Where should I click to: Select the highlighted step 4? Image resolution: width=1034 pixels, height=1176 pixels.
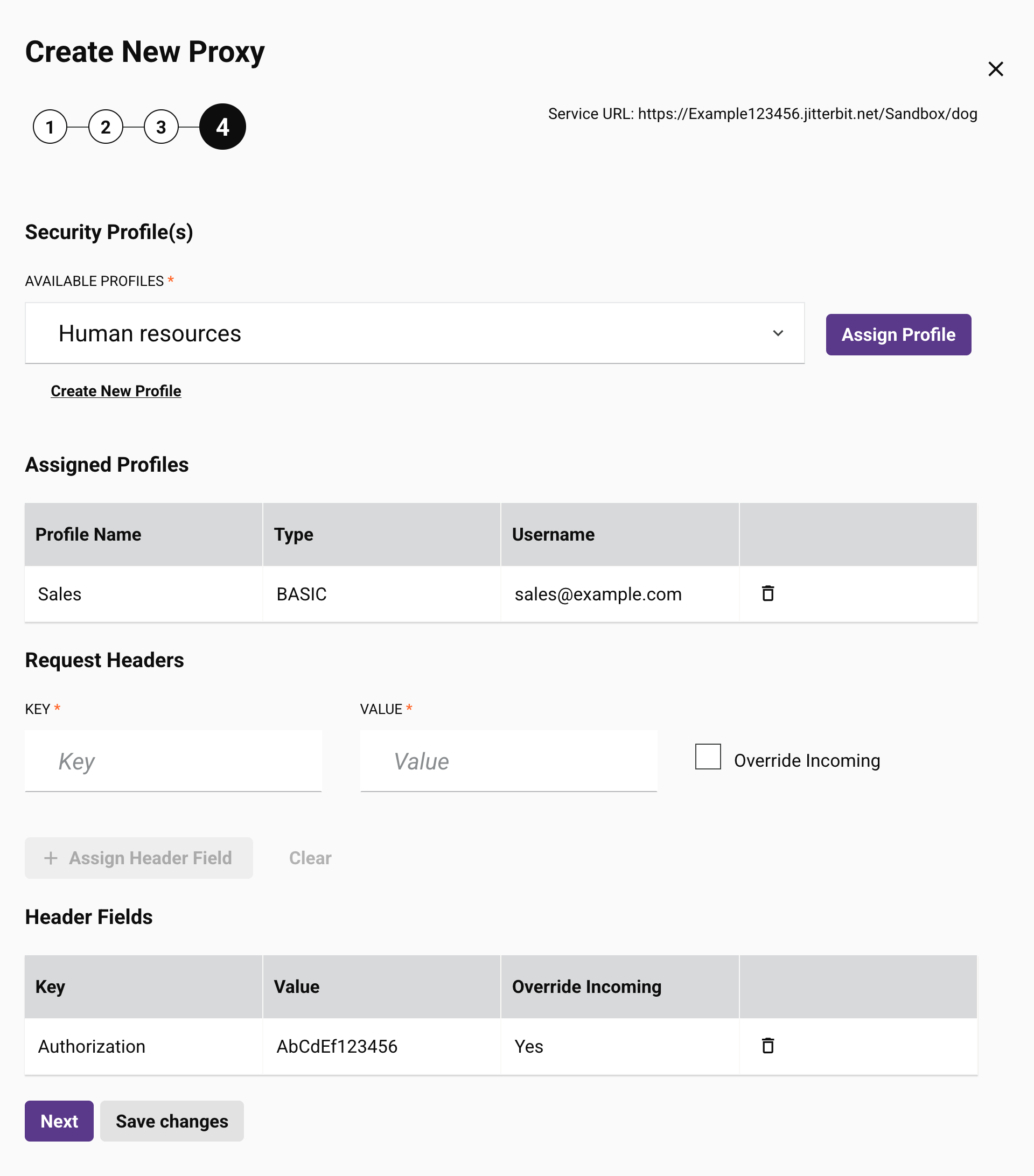point(222,127)
